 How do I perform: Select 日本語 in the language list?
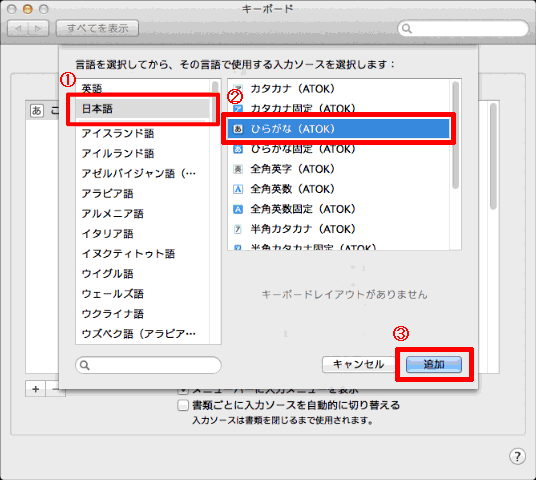click(x=143, y=109)
